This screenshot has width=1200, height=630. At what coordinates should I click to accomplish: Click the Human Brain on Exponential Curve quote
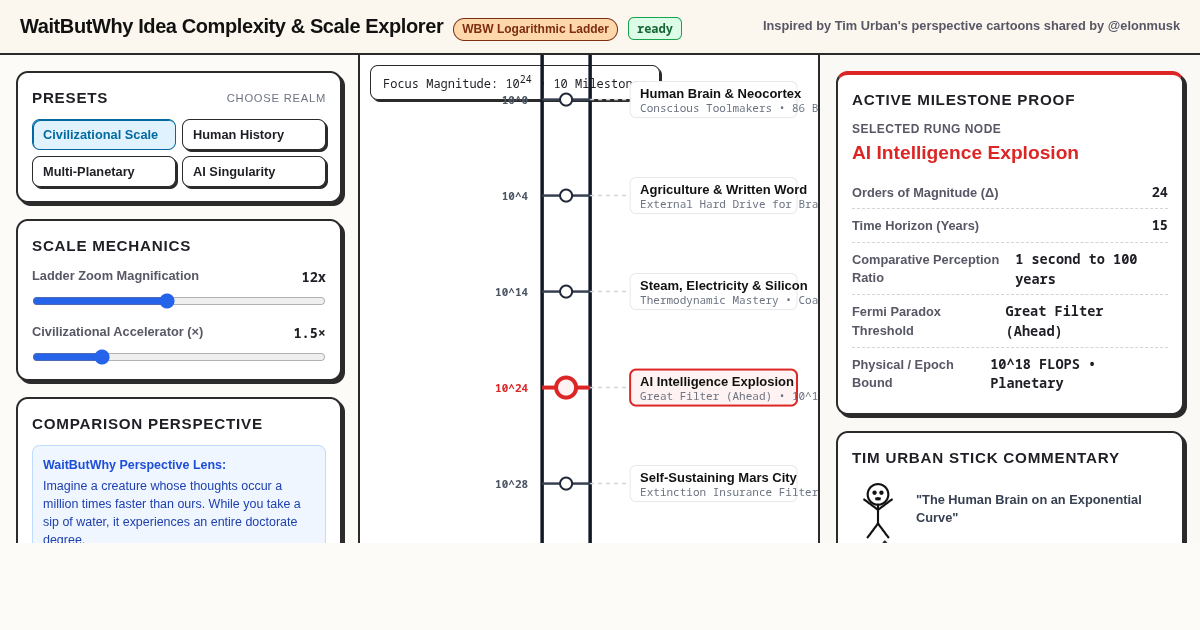point(1029,508)
